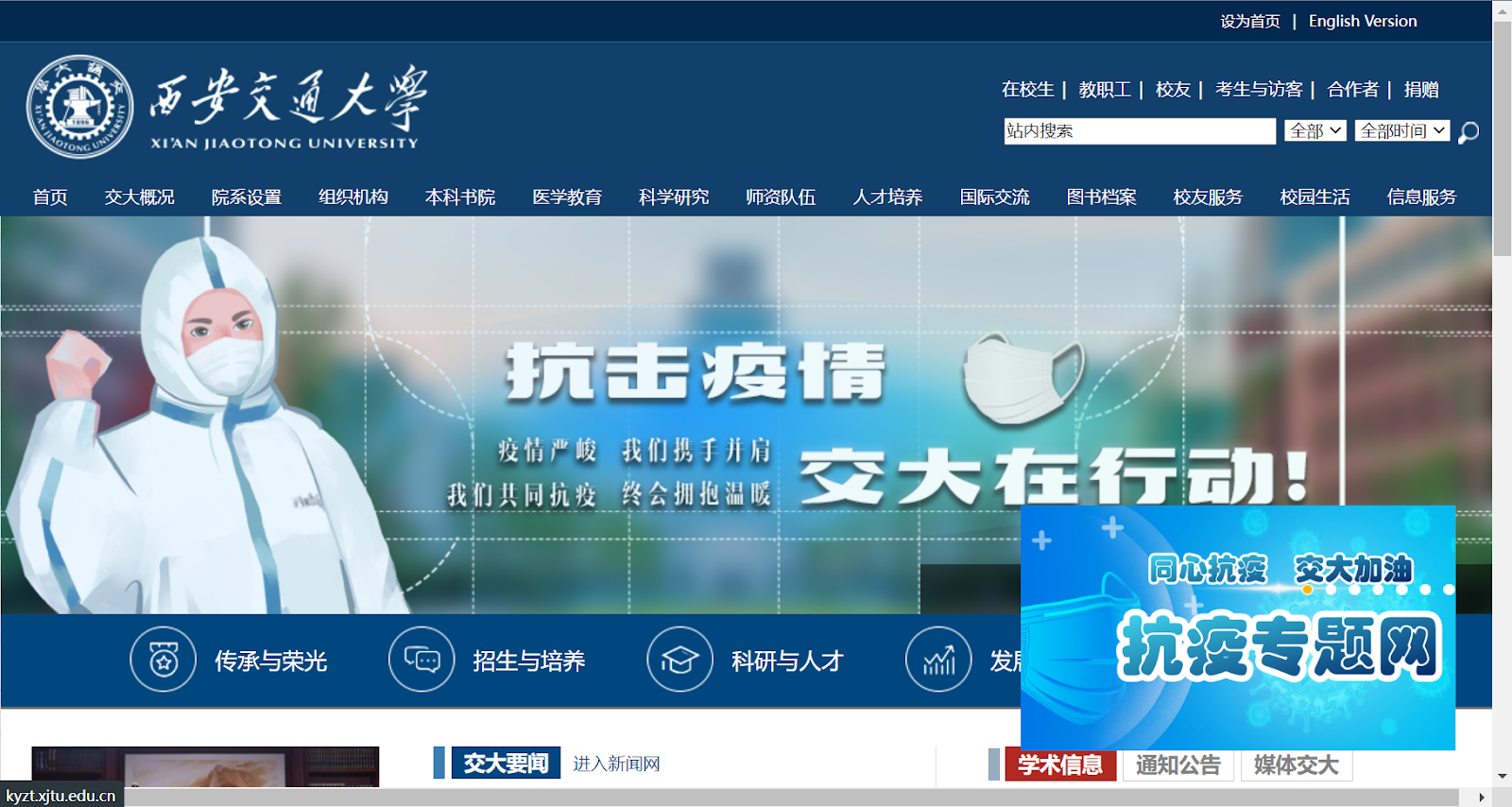Open the news photo thumbnail below the banner

pyautogui.click(x=205, y=766)
